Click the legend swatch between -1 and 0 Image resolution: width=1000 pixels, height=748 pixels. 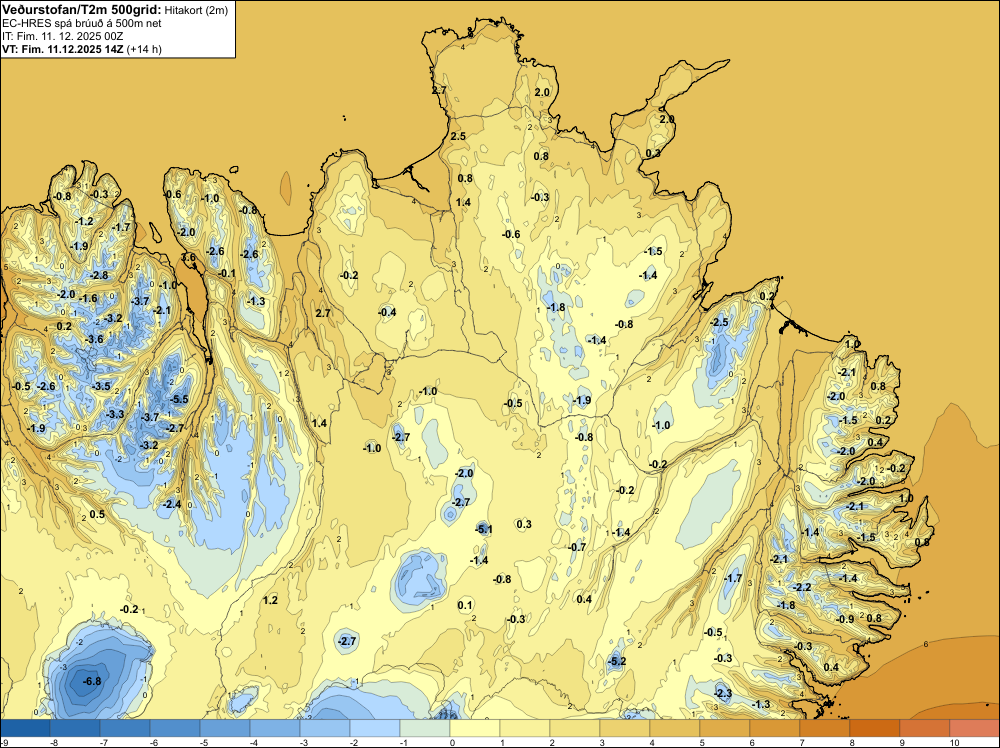[425, 728]
